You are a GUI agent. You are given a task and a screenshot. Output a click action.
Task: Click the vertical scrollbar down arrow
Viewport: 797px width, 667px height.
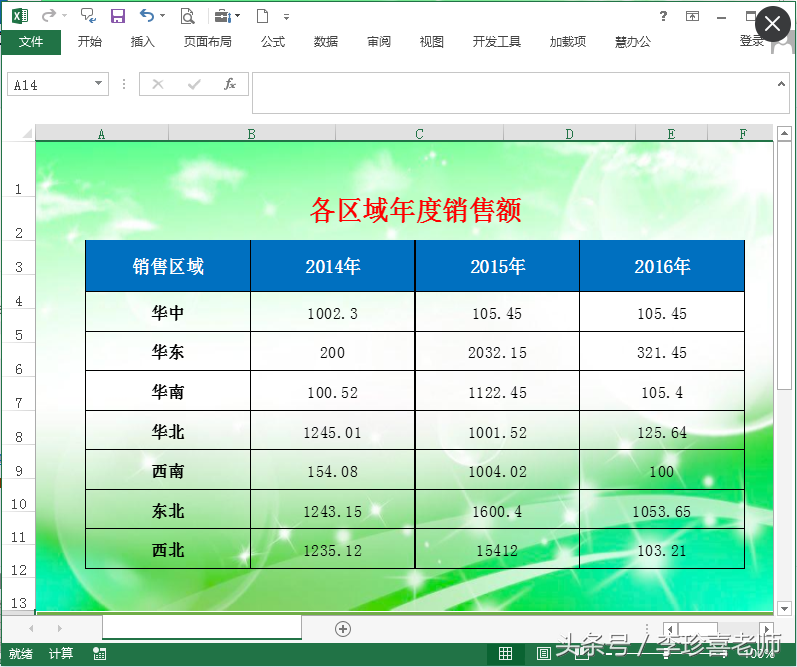click(784, 608)
